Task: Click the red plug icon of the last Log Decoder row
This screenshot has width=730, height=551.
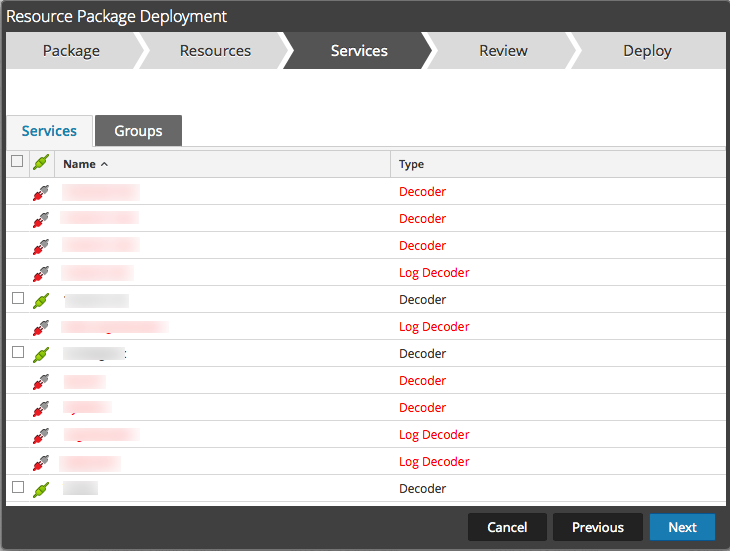Action: click(41, 462)
